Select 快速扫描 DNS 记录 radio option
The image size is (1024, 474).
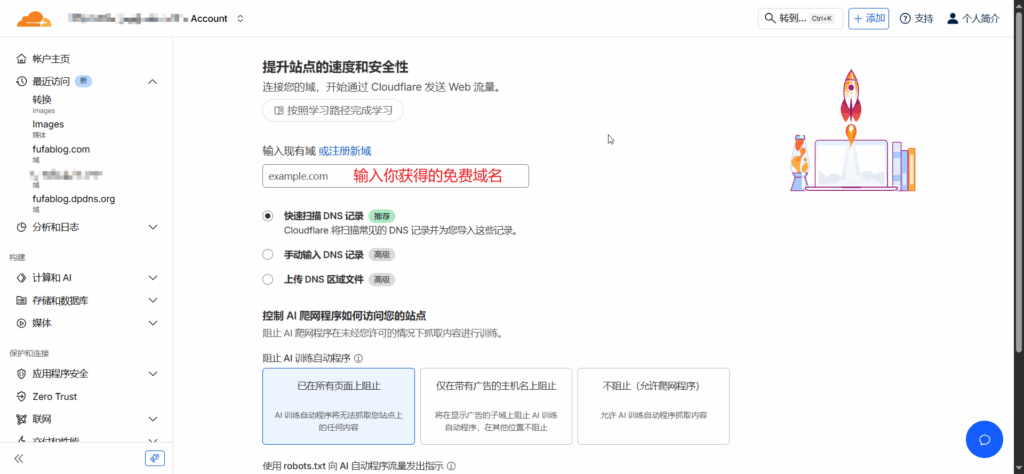pyautogui.click(x=267, y=215)
